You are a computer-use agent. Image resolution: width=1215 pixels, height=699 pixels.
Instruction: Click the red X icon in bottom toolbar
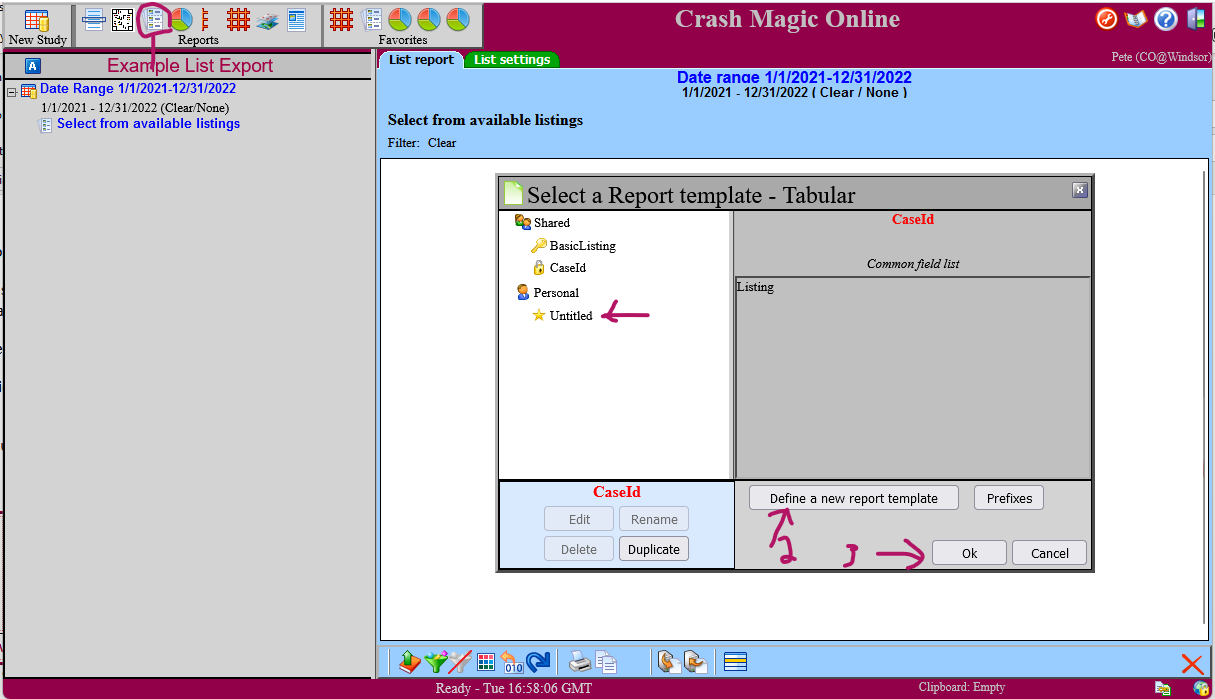pyautogui.click(x=1192, y=664)
